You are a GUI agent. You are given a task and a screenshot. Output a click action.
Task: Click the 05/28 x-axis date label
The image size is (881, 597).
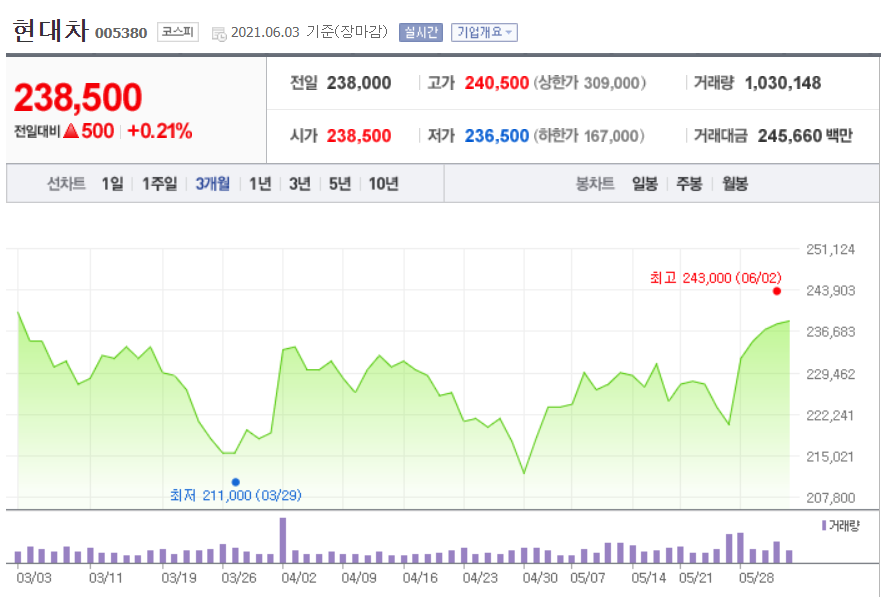(756, 577)
